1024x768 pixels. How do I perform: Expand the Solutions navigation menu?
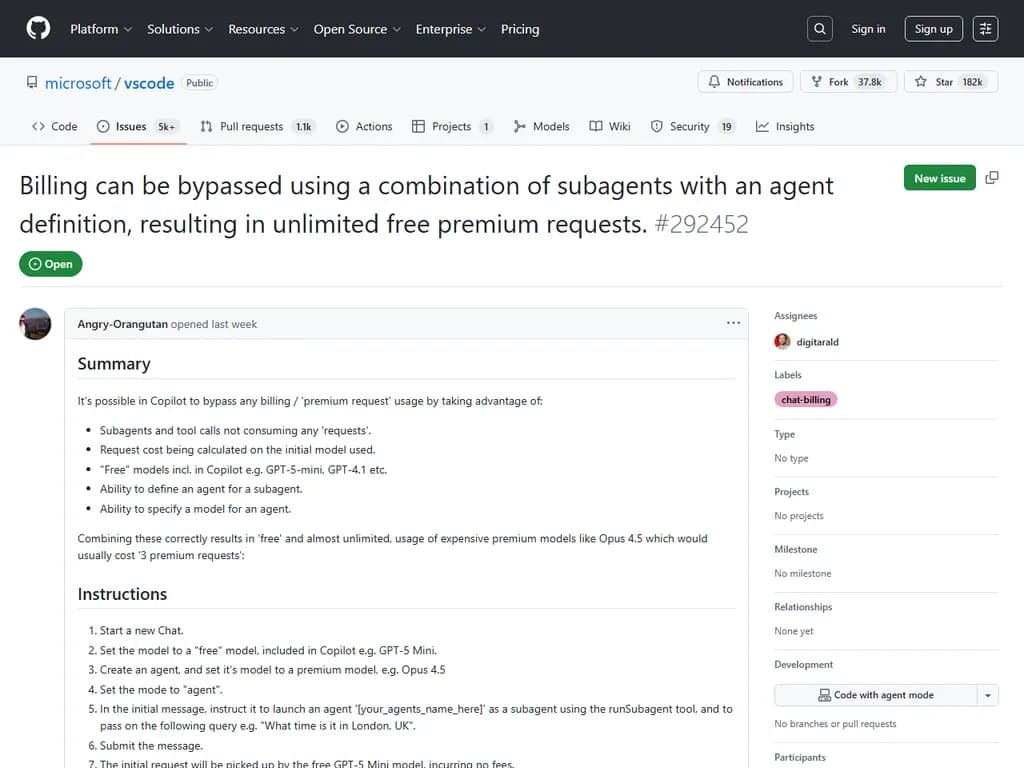point(180,29)
